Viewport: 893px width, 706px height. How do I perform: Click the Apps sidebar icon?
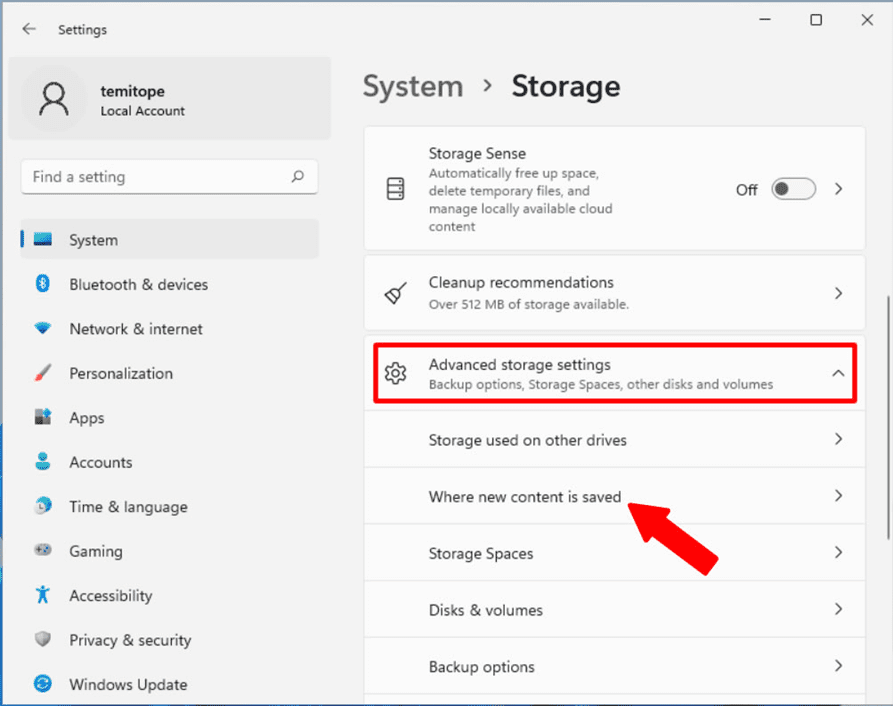43,418
